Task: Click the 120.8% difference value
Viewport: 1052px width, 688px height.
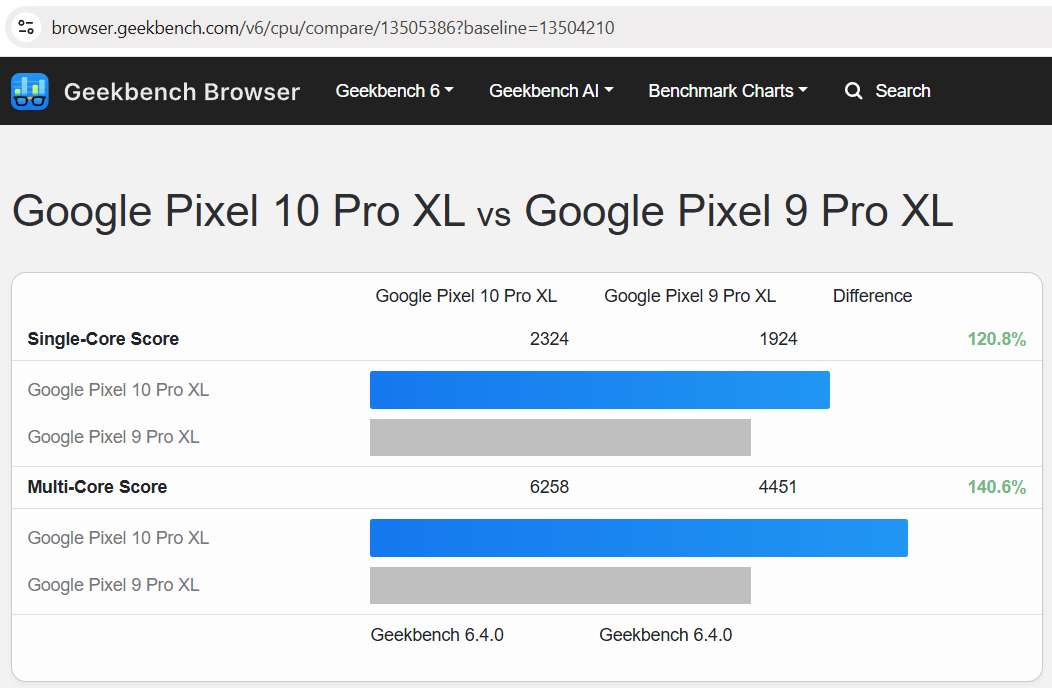Action: [996, 339]
